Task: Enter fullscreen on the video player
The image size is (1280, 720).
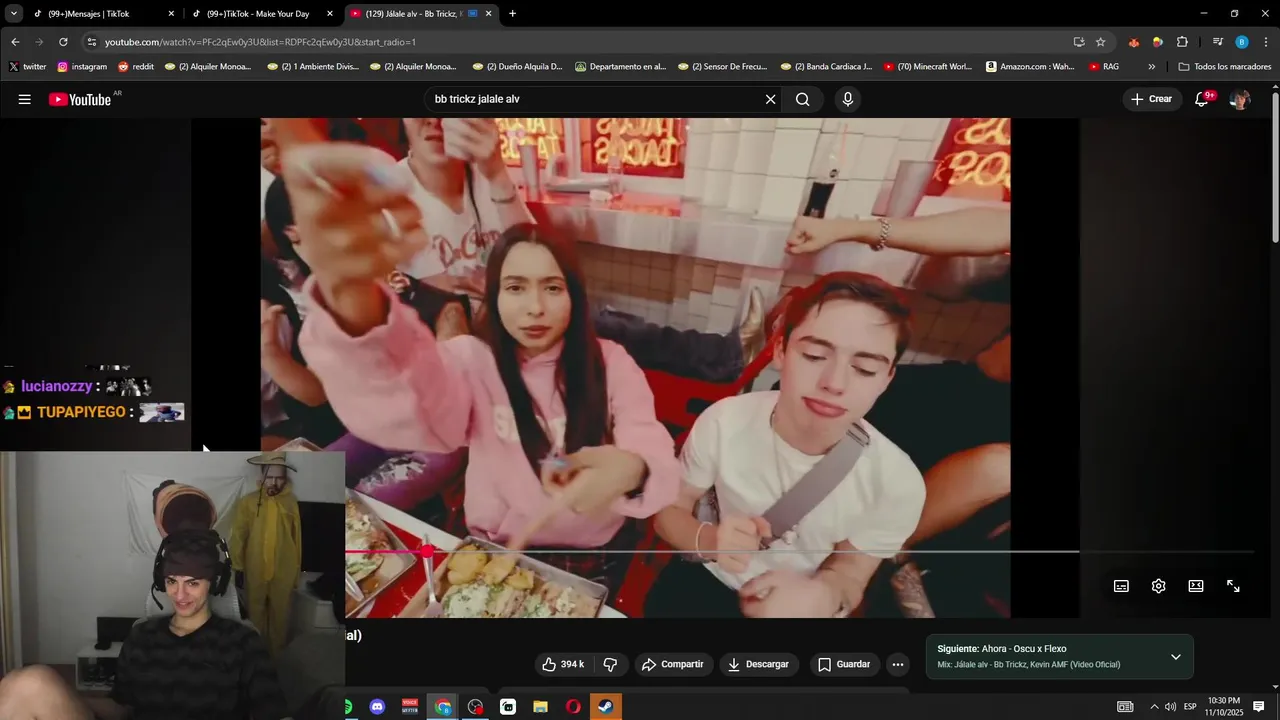Action: coord(1233,586)
